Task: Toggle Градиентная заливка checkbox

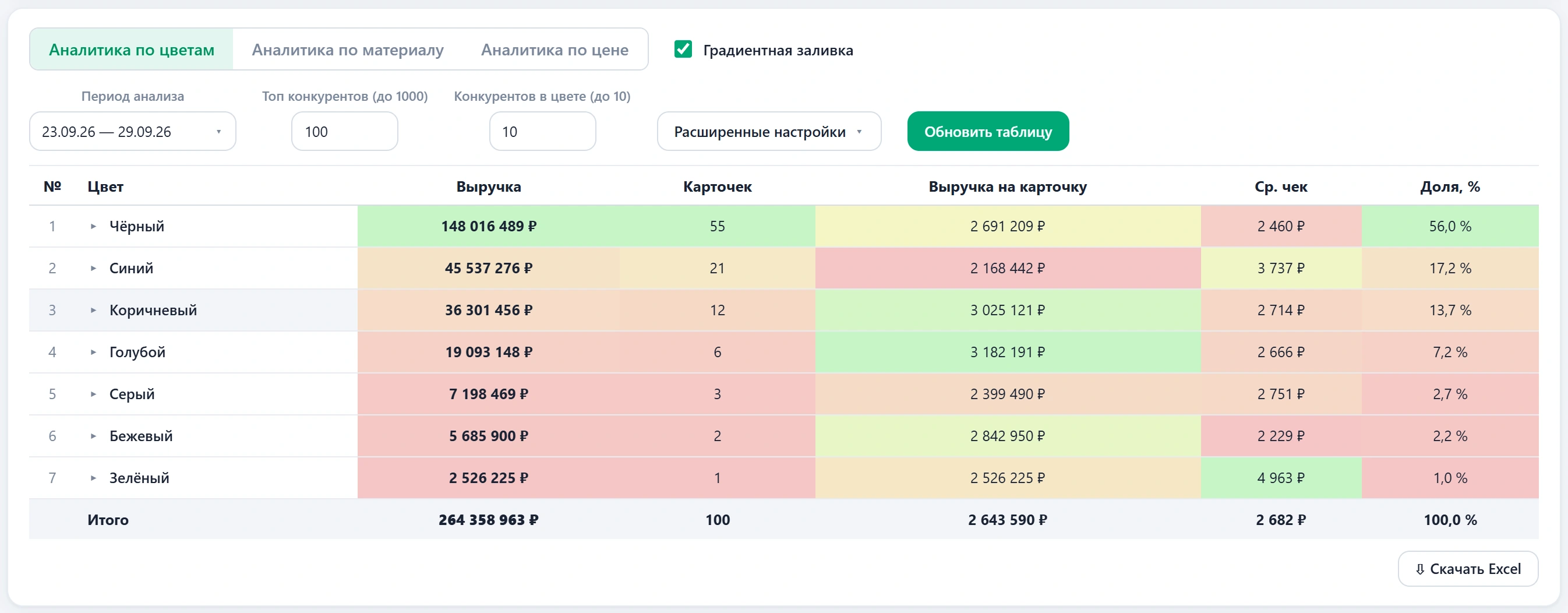Action: point(683,50)
